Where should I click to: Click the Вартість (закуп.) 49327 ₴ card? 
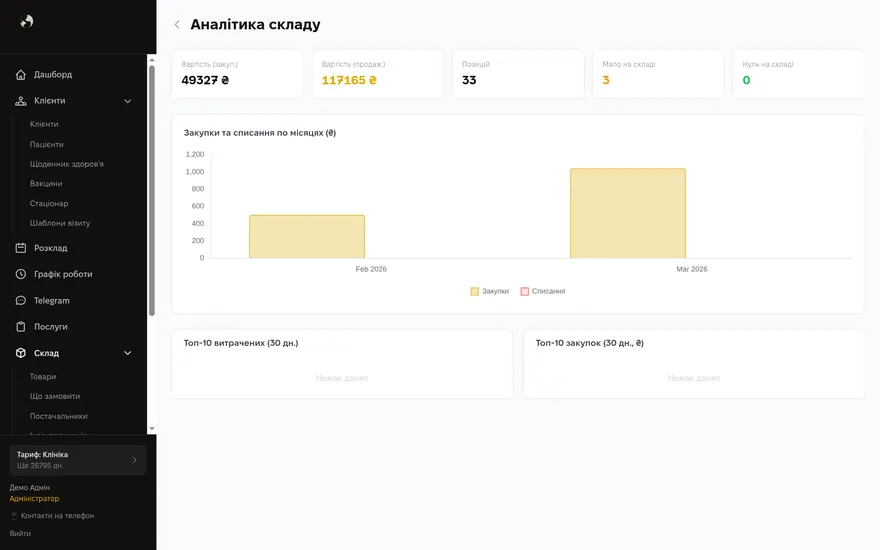tap(237, 74)
